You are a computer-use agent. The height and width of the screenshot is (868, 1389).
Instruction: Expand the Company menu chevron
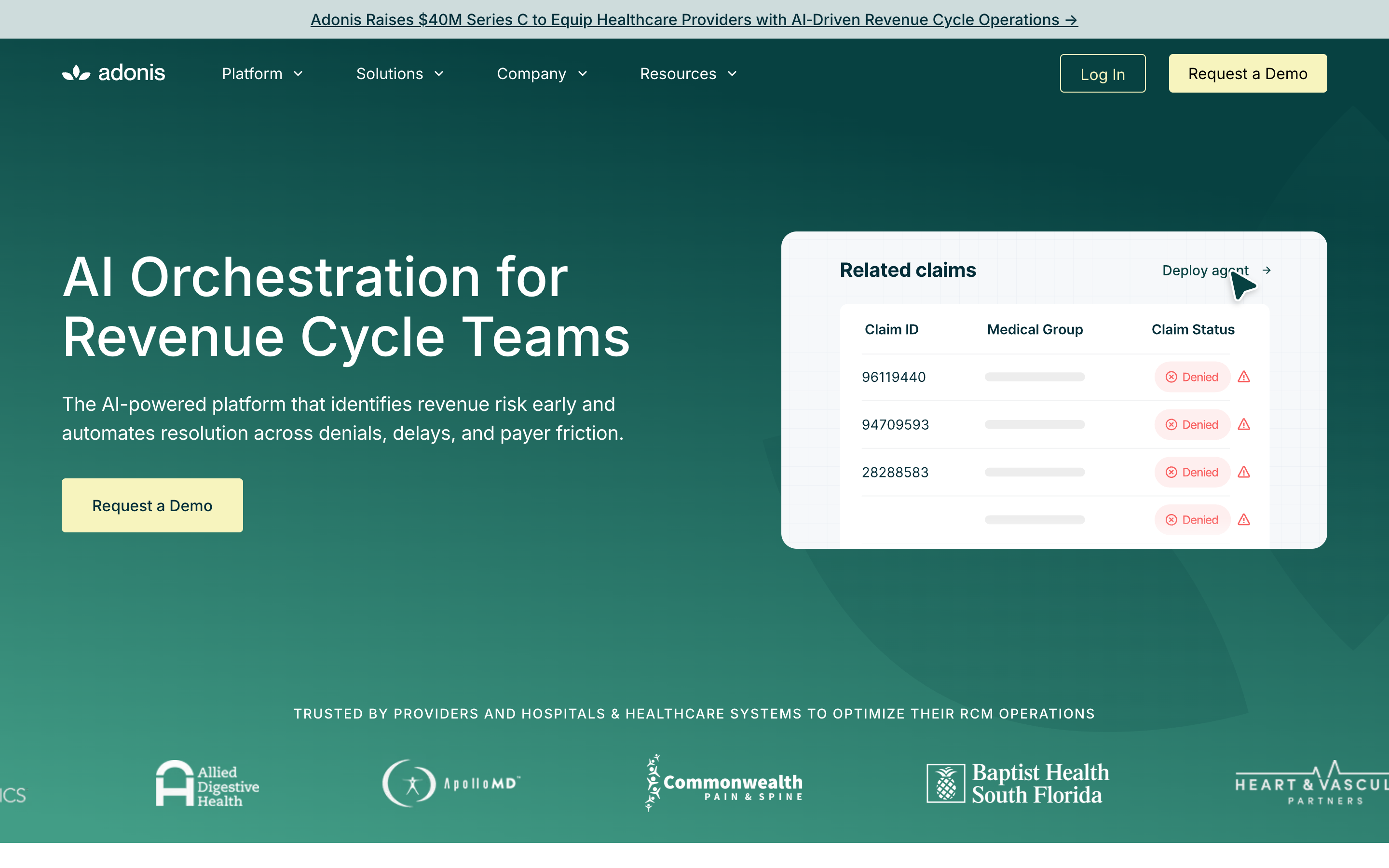click(583, 73)
